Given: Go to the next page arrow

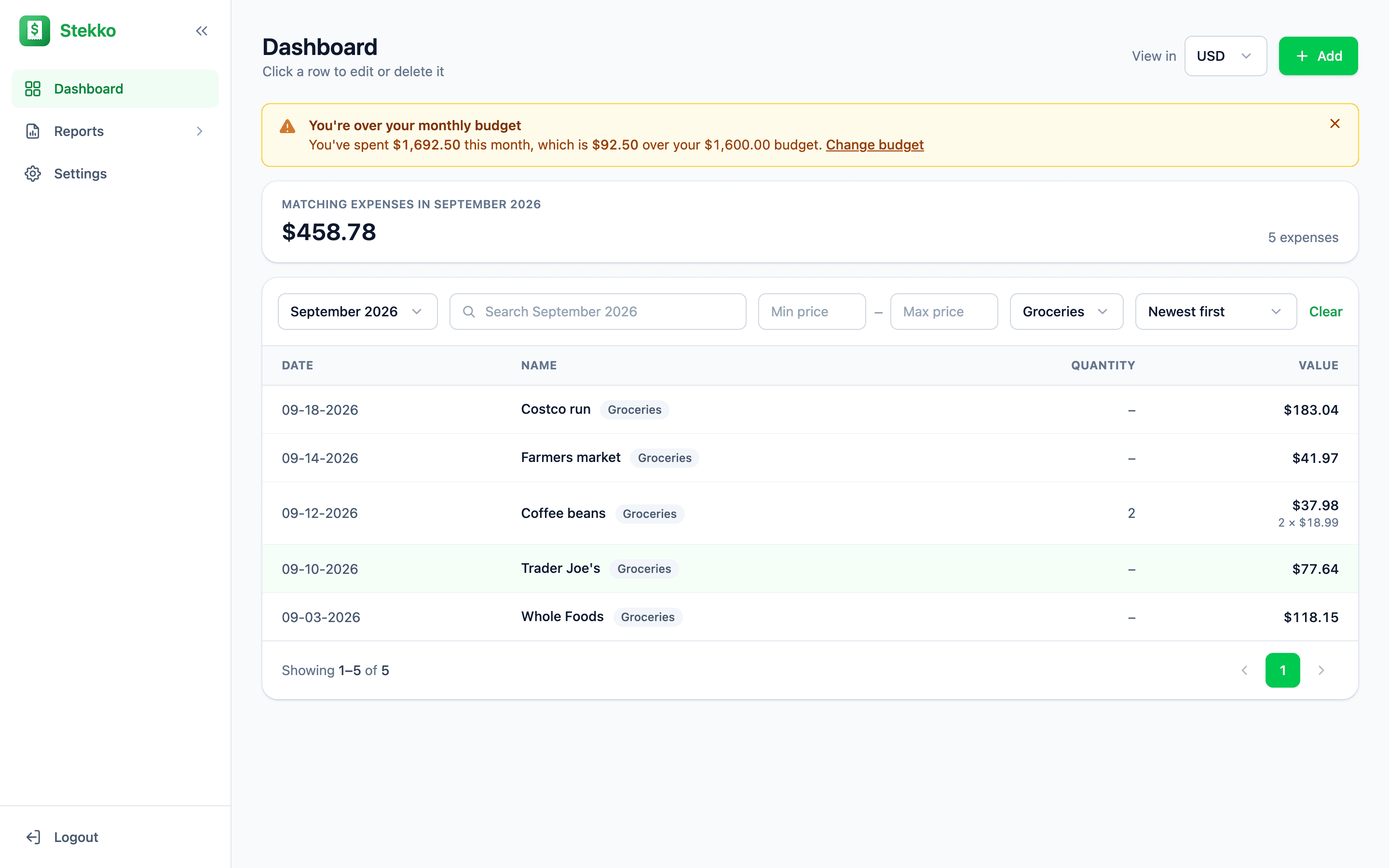Looking at the screenshot, I should 1321,670.
